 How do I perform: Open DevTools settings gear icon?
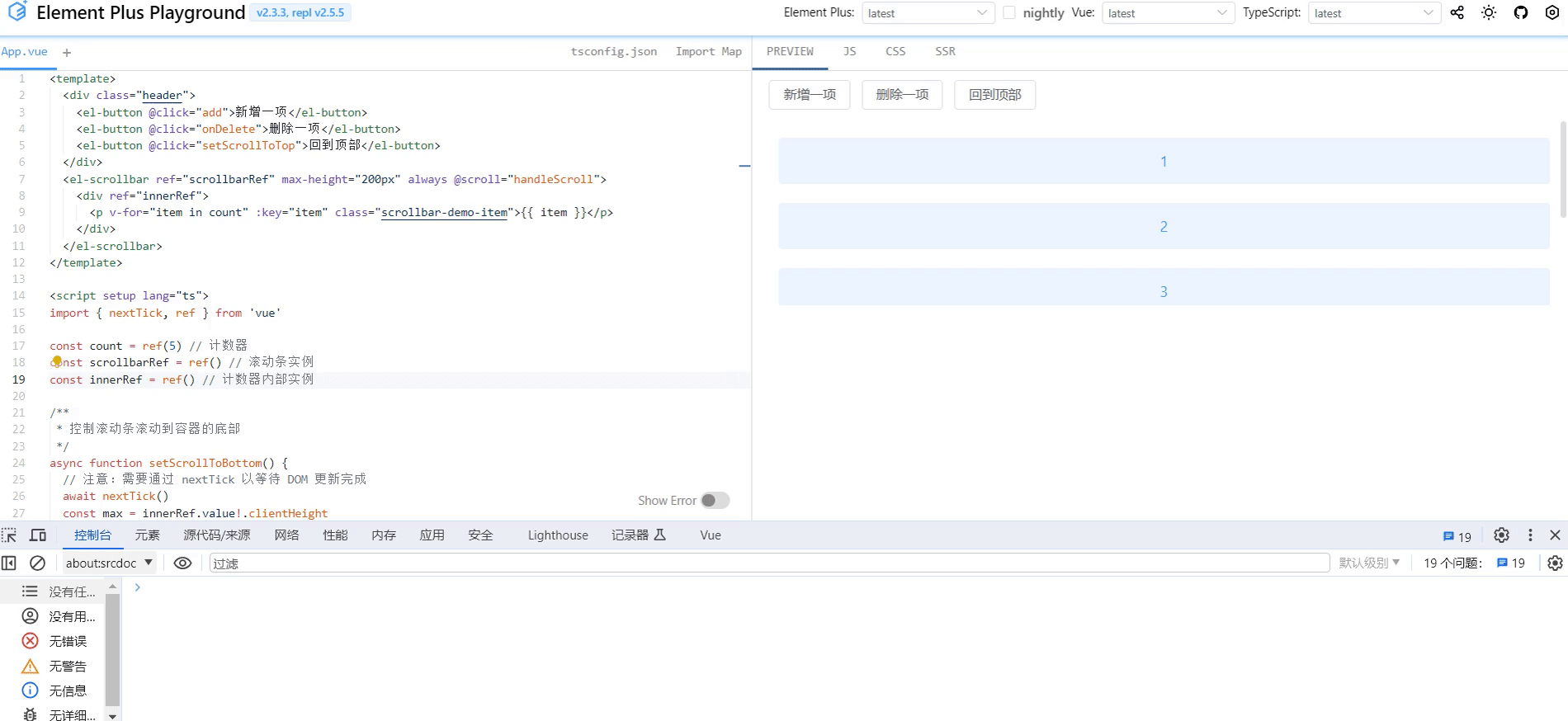[1501, 535]
